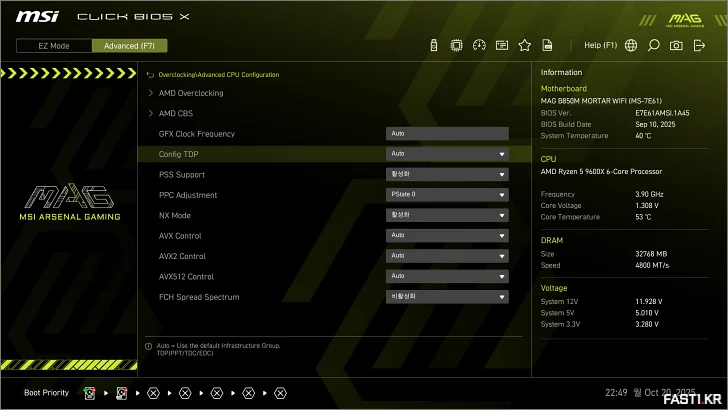
Task: Select the NX Mode label
Action: 175,215
